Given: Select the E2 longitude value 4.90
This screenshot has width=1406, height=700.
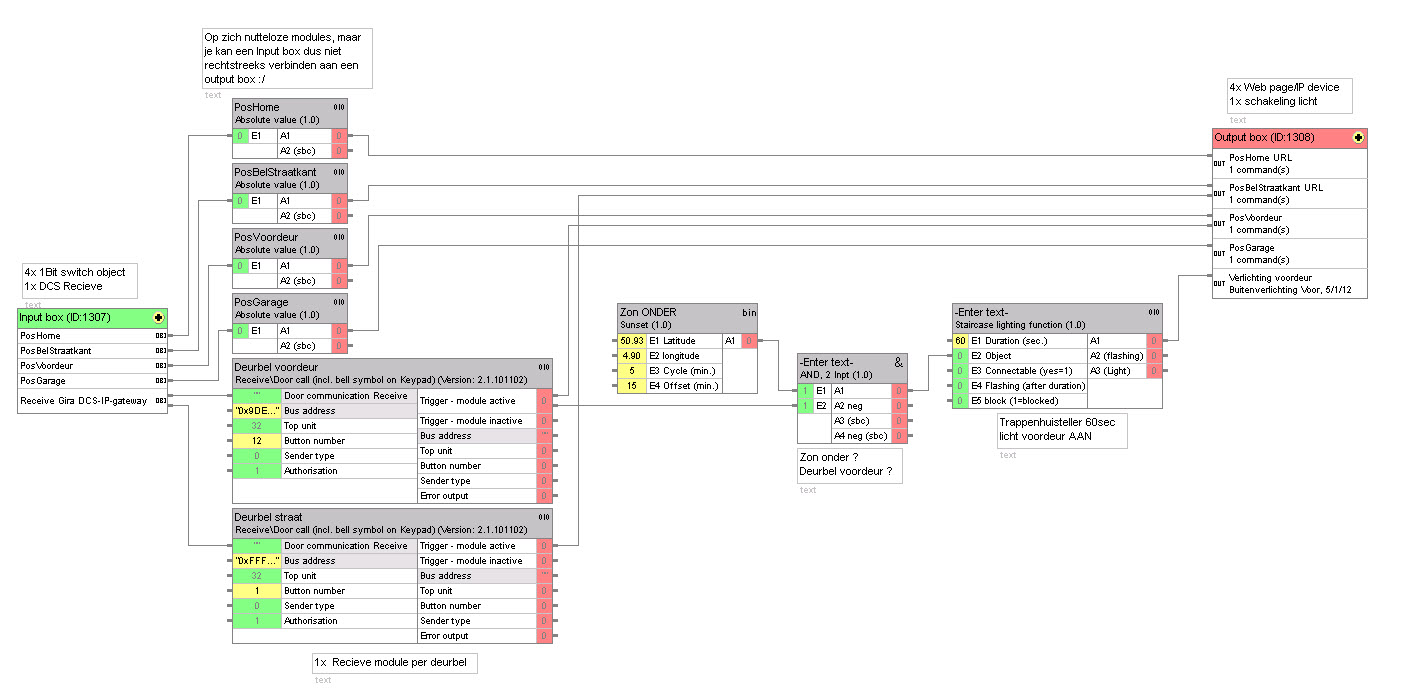Looking at the screenshot, I should click(631, 356).
